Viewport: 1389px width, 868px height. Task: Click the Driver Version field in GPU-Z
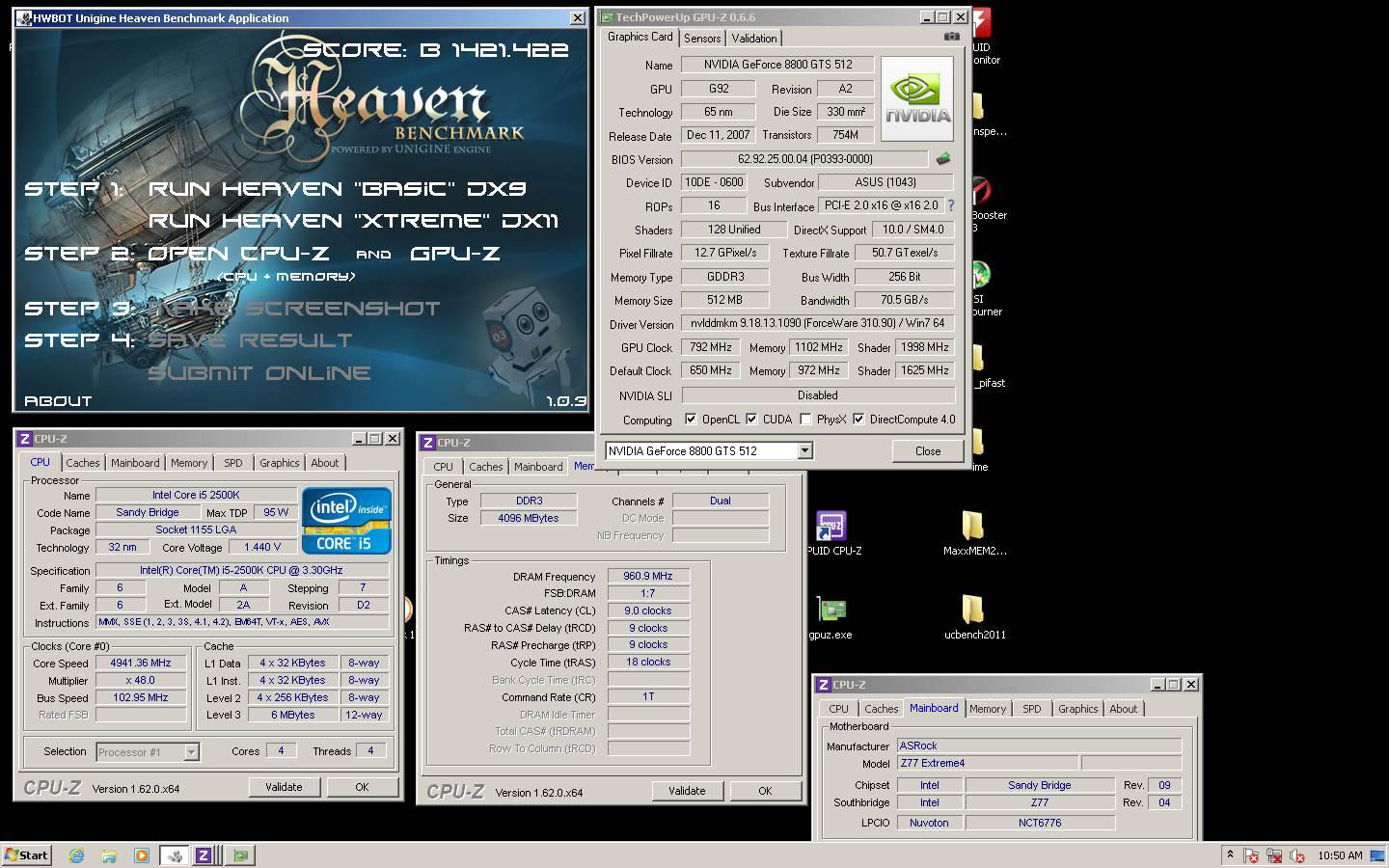[818, 323]
